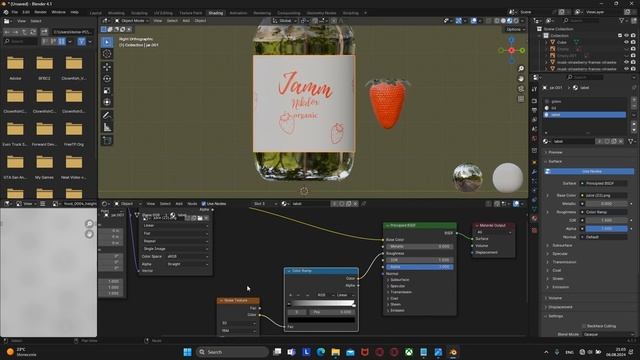
Task: Open node editor Add menu
Action: (x=179, y=204)
